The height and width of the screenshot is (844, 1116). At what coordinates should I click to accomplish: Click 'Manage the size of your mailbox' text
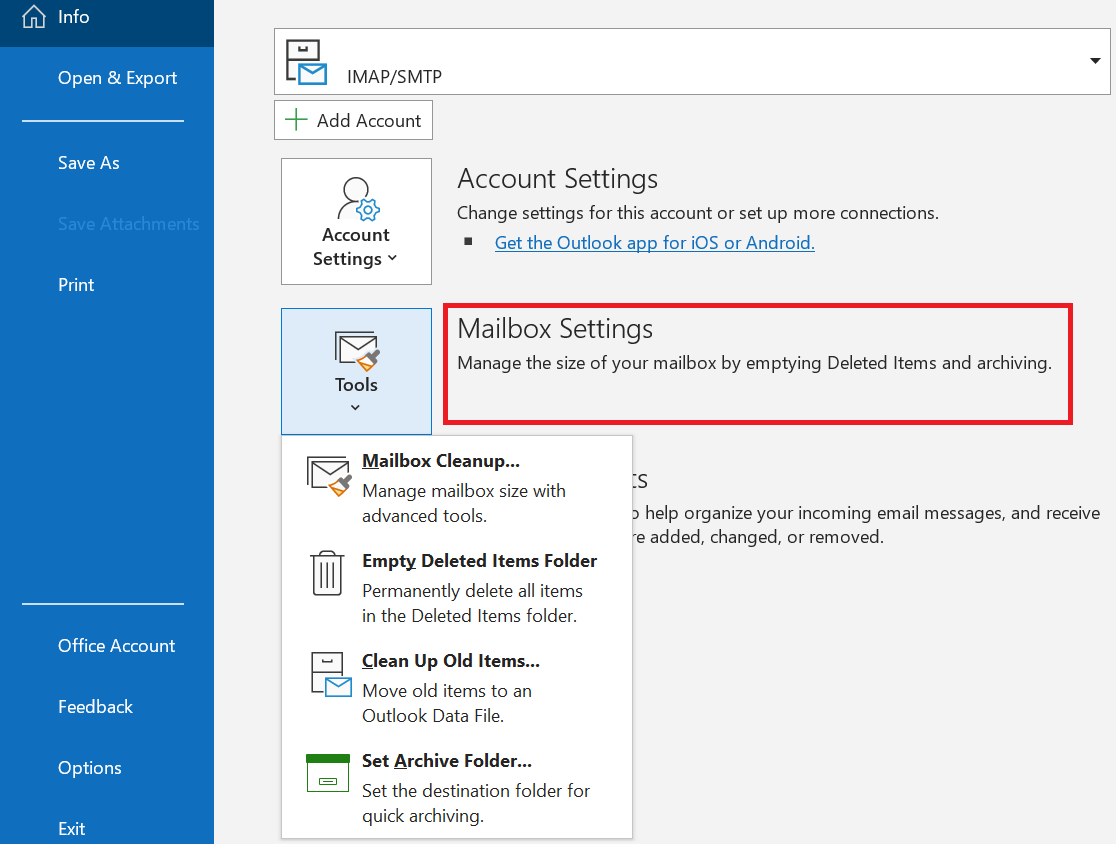(x=754, y=363)
